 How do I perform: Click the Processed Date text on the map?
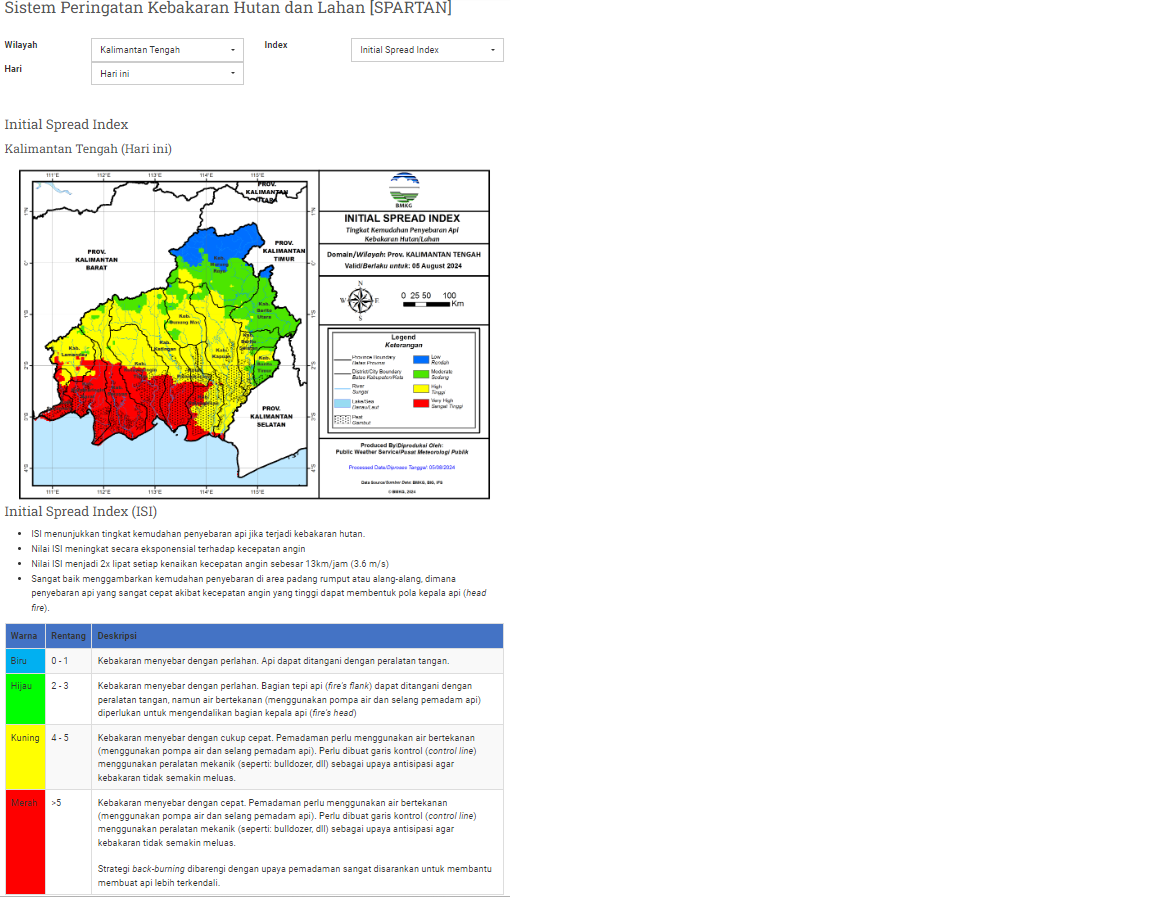click(402, 467)
